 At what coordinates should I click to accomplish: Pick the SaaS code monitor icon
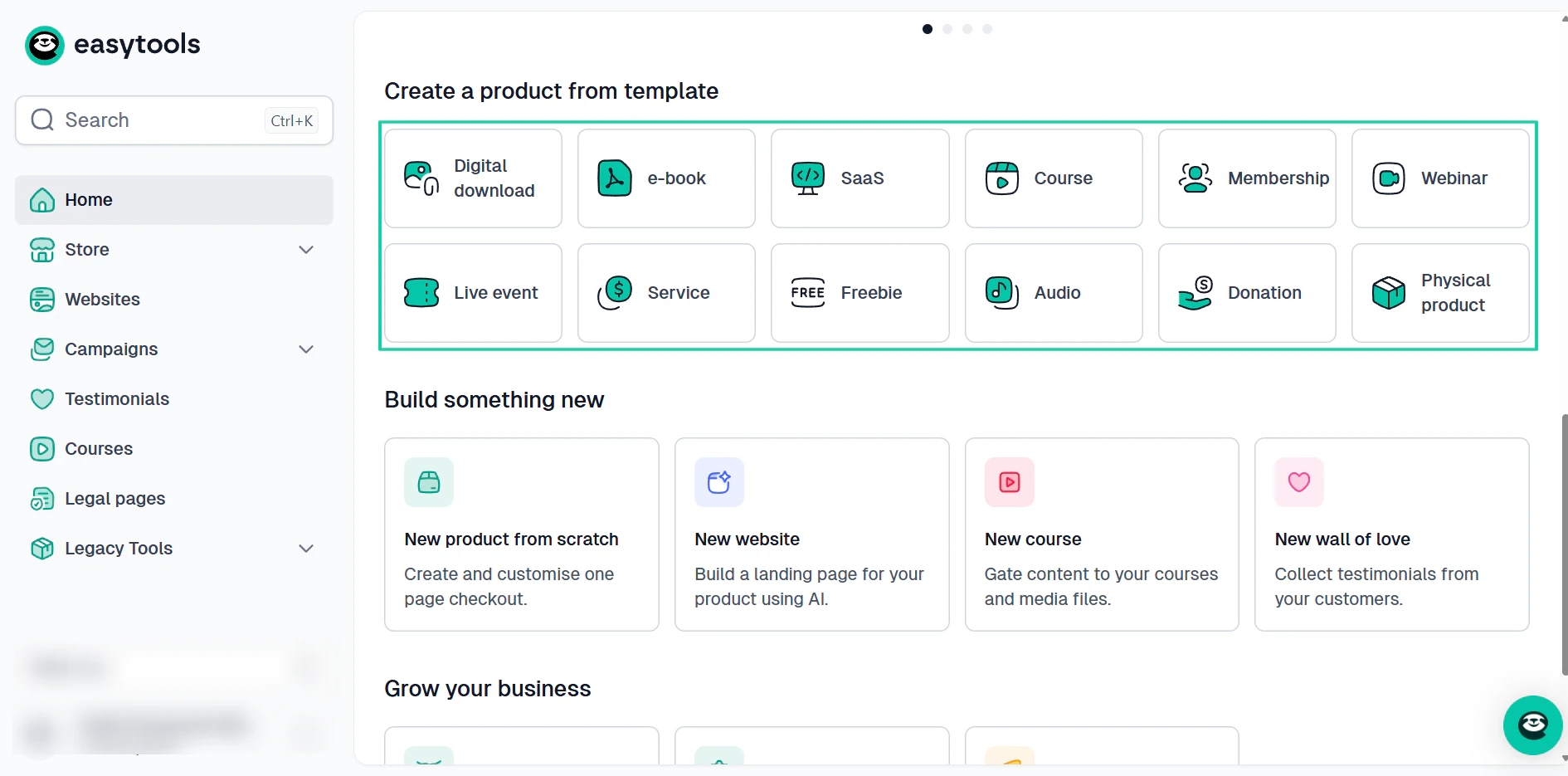point(808,178)
